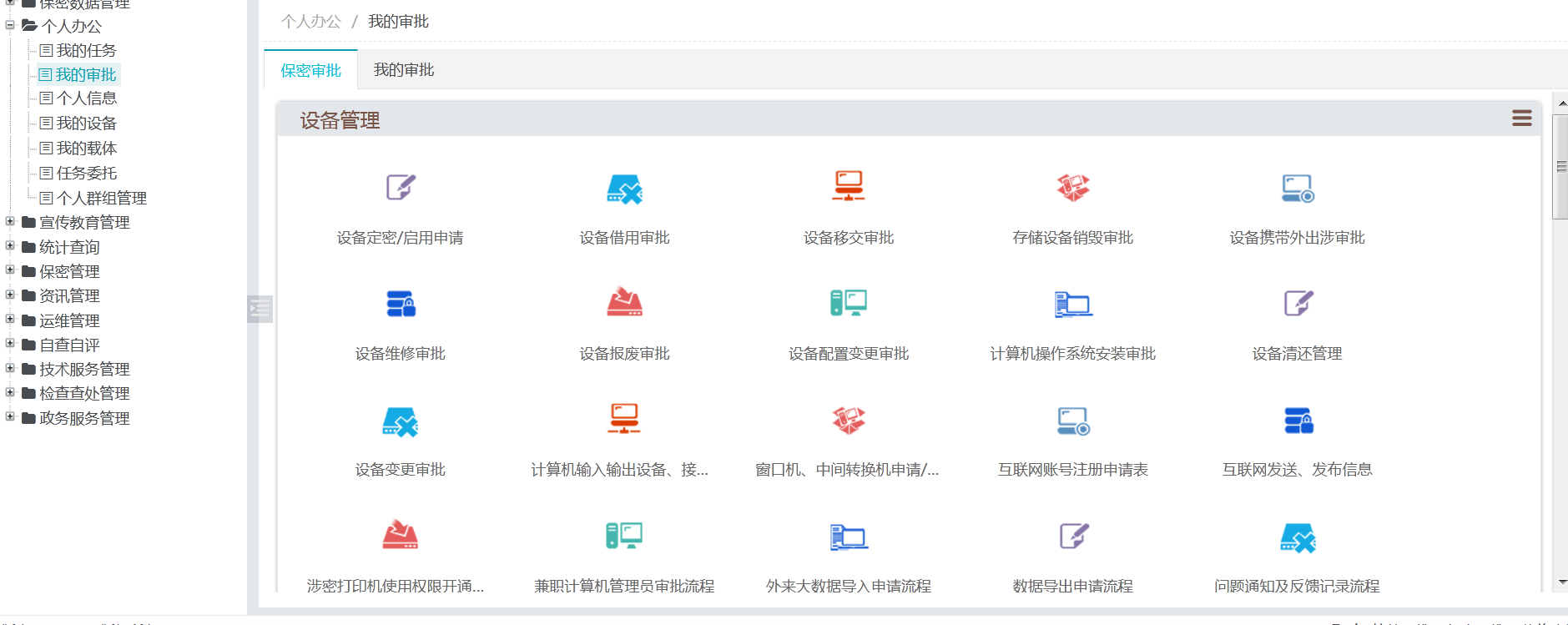Click the 设备借用审批 icon
The image size is (1568, 625).
click(624, 189)
